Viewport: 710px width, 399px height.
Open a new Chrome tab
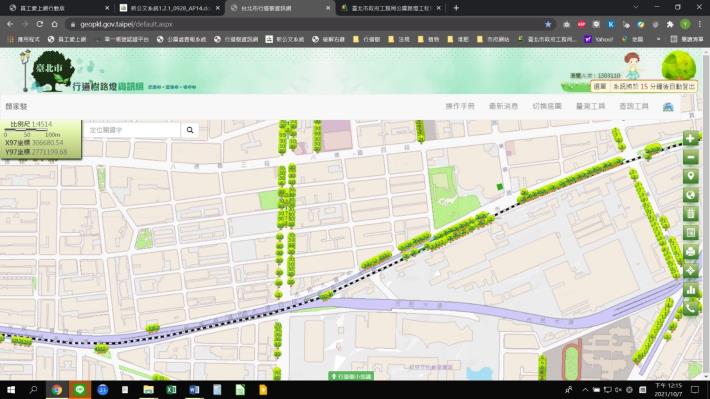[456, 8]
